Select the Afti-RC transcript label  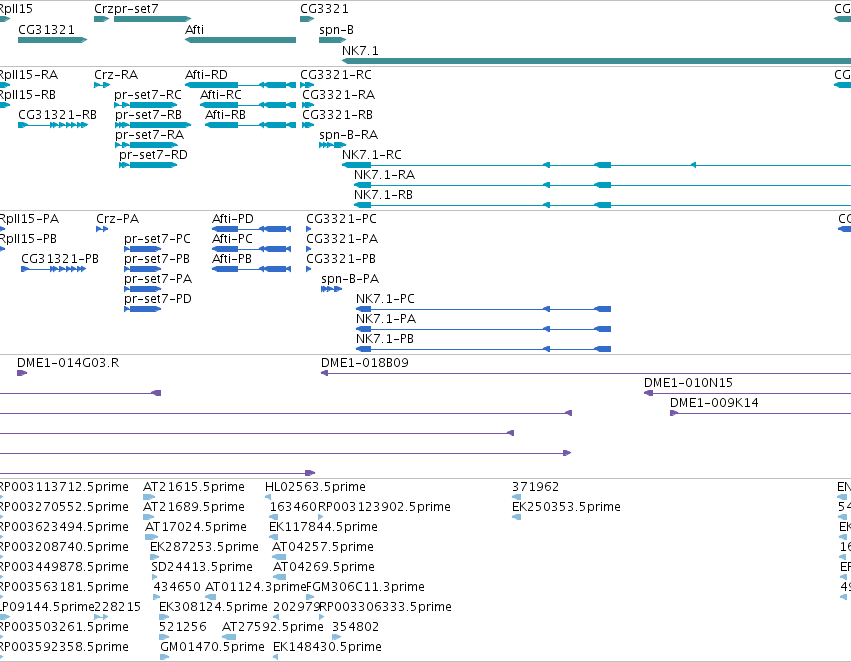click(220, 95)
